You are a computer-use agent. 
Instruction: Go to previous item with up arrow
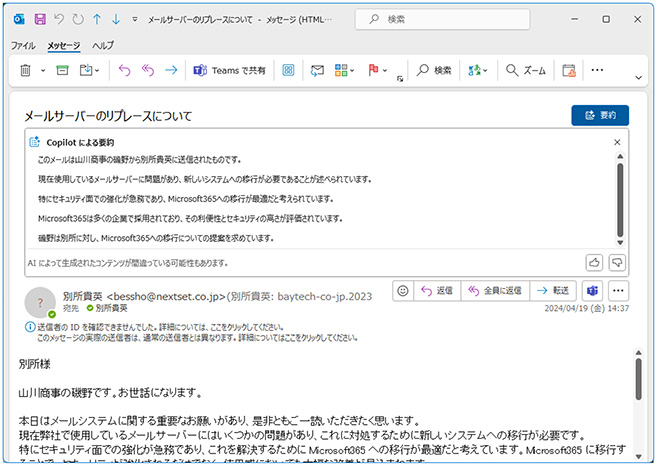tap(97, 19)
